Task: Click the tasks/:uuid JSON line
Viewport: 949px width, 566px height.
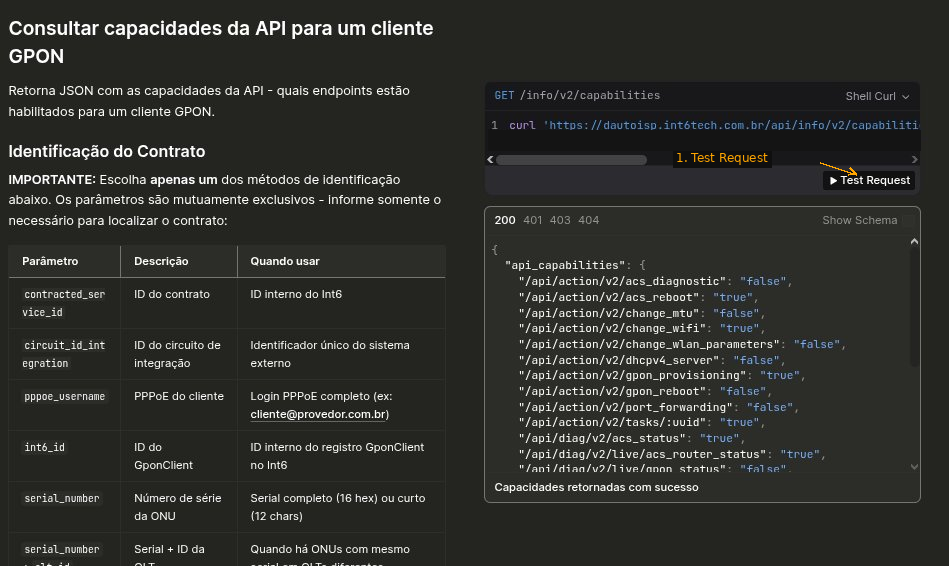Action: 642,423
